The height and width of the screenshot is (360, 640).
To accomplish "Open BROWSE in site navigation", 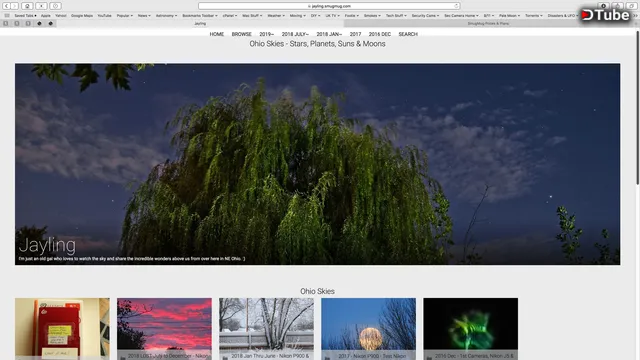I will (242, 34).
